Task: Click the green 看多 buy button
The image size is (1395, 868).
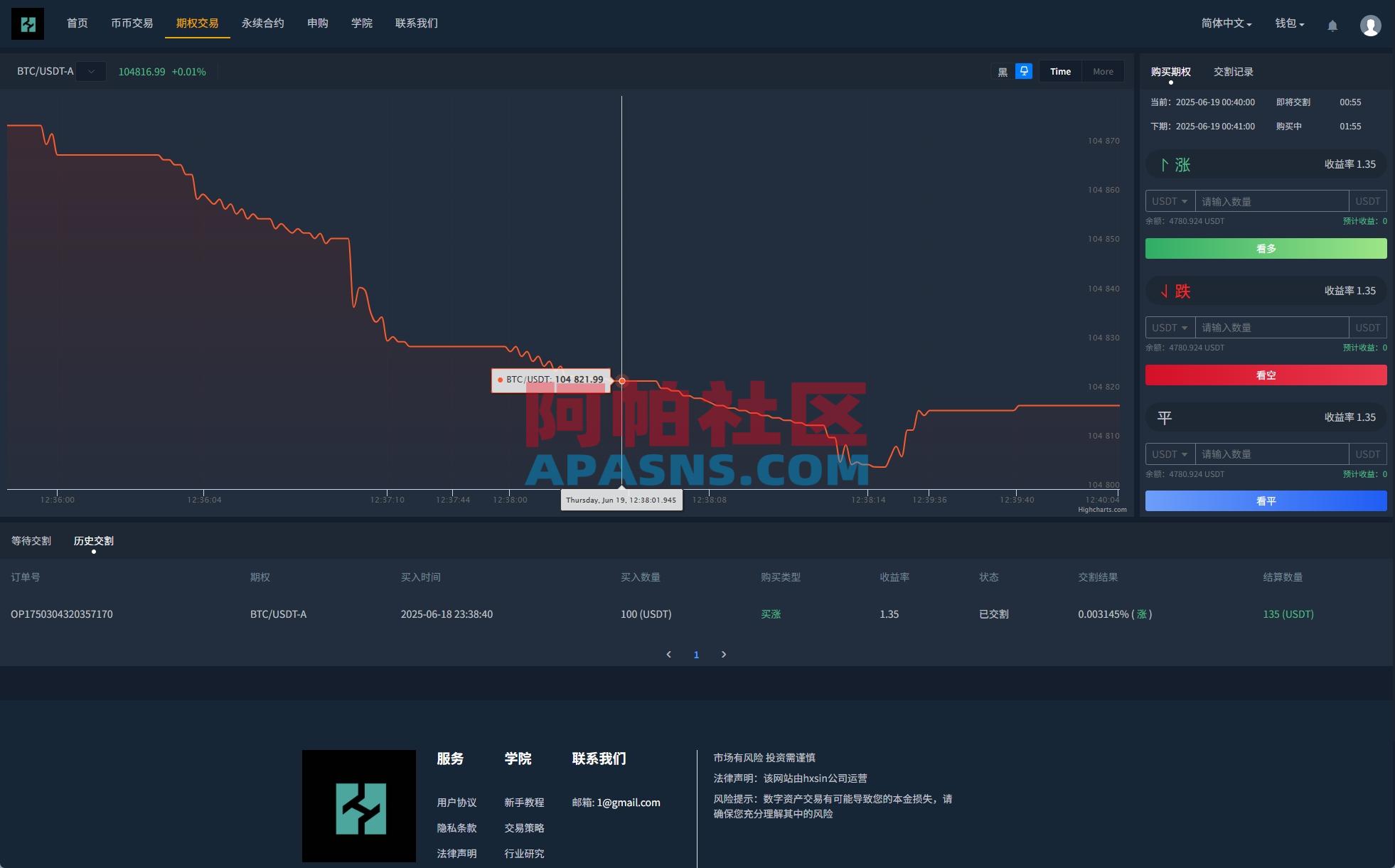Action: (x=1266, y=248)
